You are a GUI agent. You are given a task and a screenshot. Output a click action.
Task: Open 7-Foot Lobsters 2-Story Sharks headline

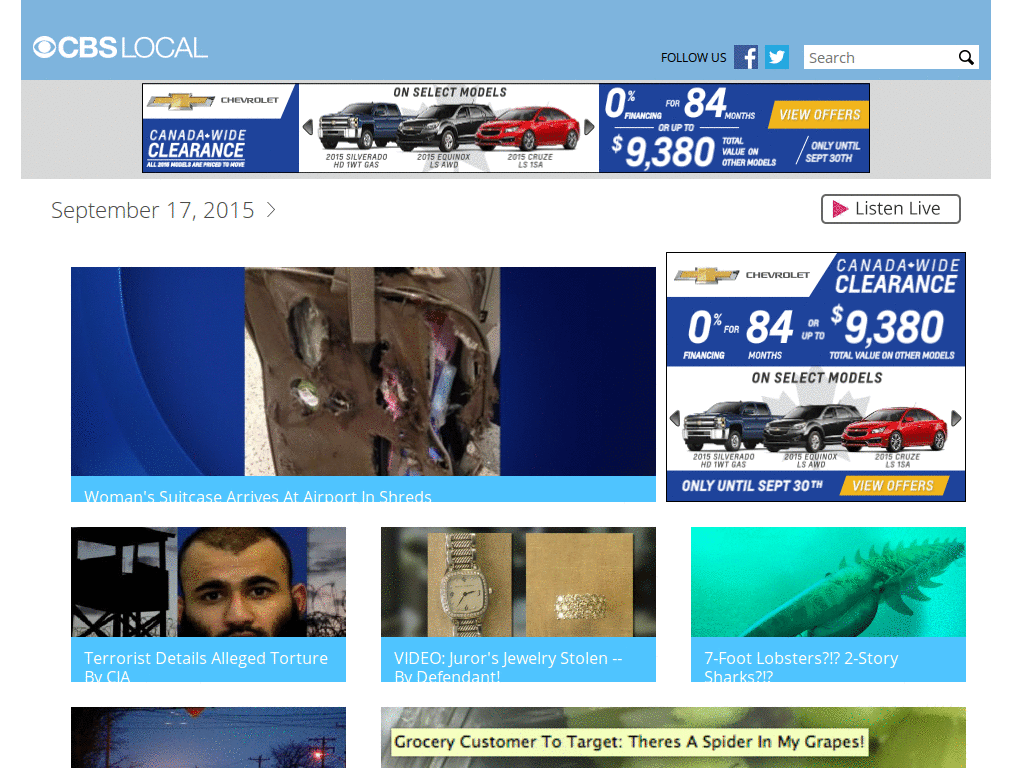801,667
